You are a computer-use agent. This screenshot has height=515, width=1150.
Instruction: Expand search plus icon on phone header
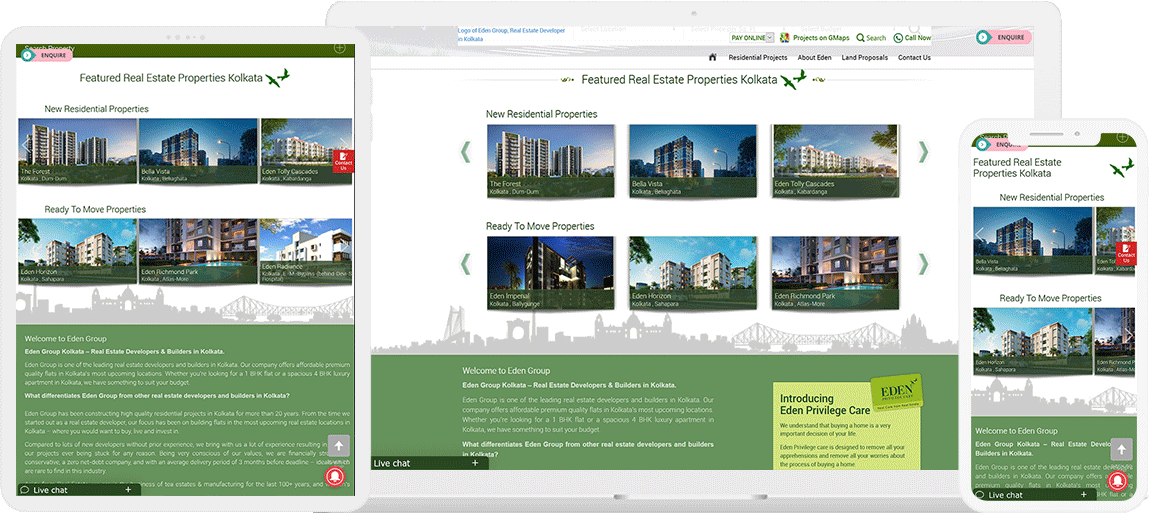point(1122,137)
